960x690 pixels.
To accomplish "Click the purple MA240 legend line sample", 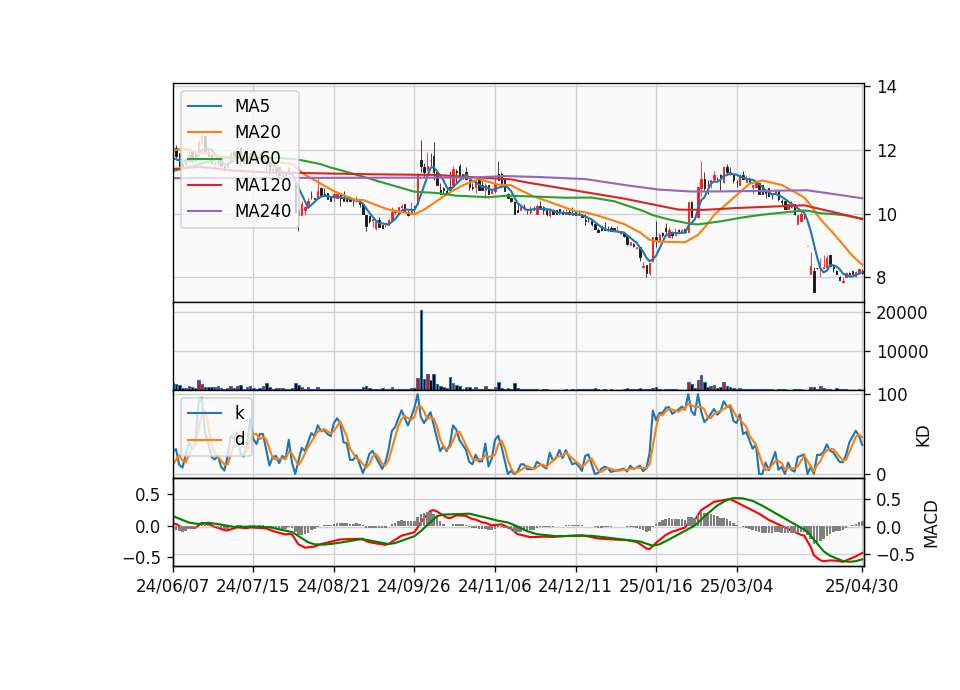I will [204, 211].
